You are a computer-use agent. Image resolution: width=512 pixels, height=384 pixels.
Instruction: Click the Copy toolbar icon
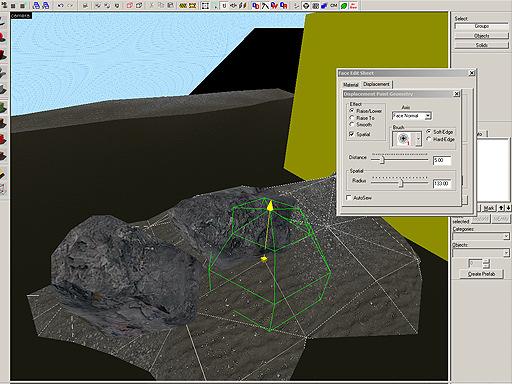pyautogui.click(x=161, y=5)
